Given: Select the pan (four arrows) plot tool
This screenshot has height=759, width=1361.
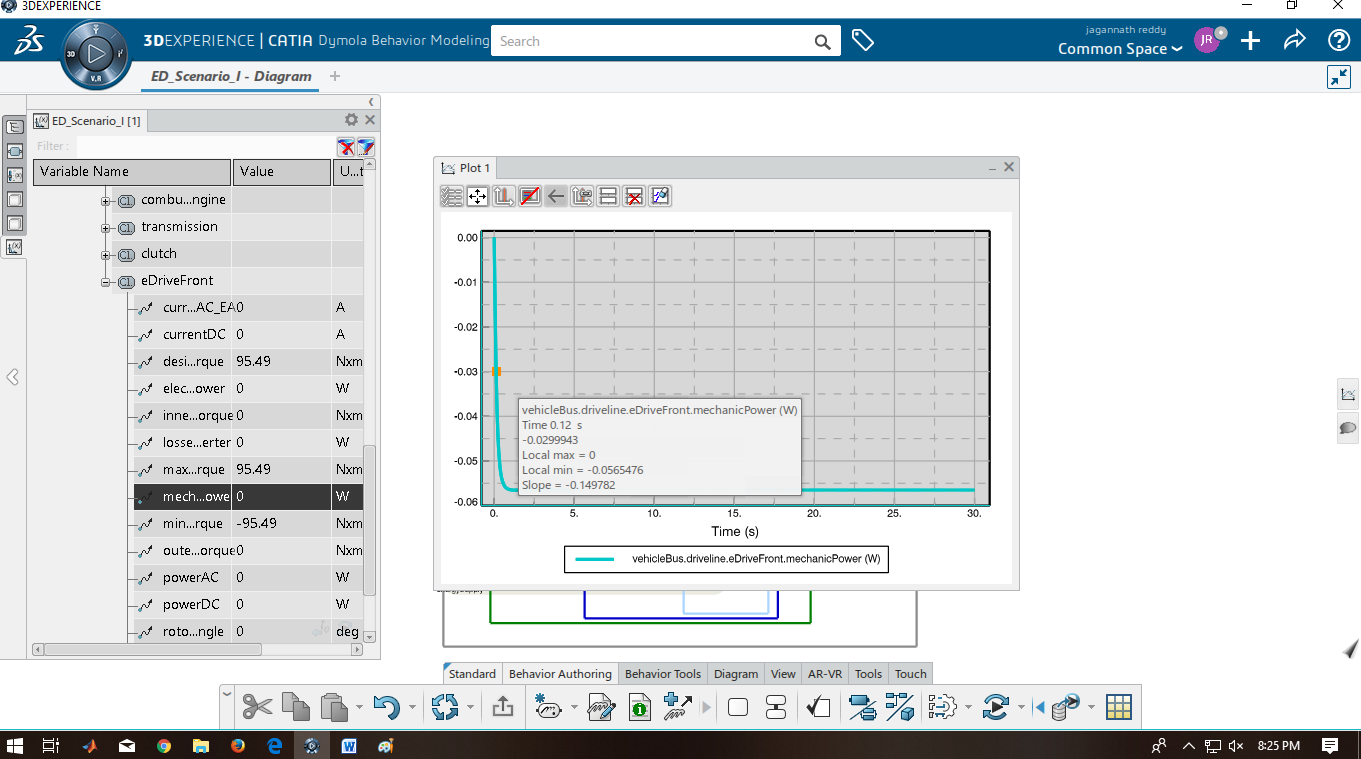Looking at the screenshot, I should tap(478, 196).
